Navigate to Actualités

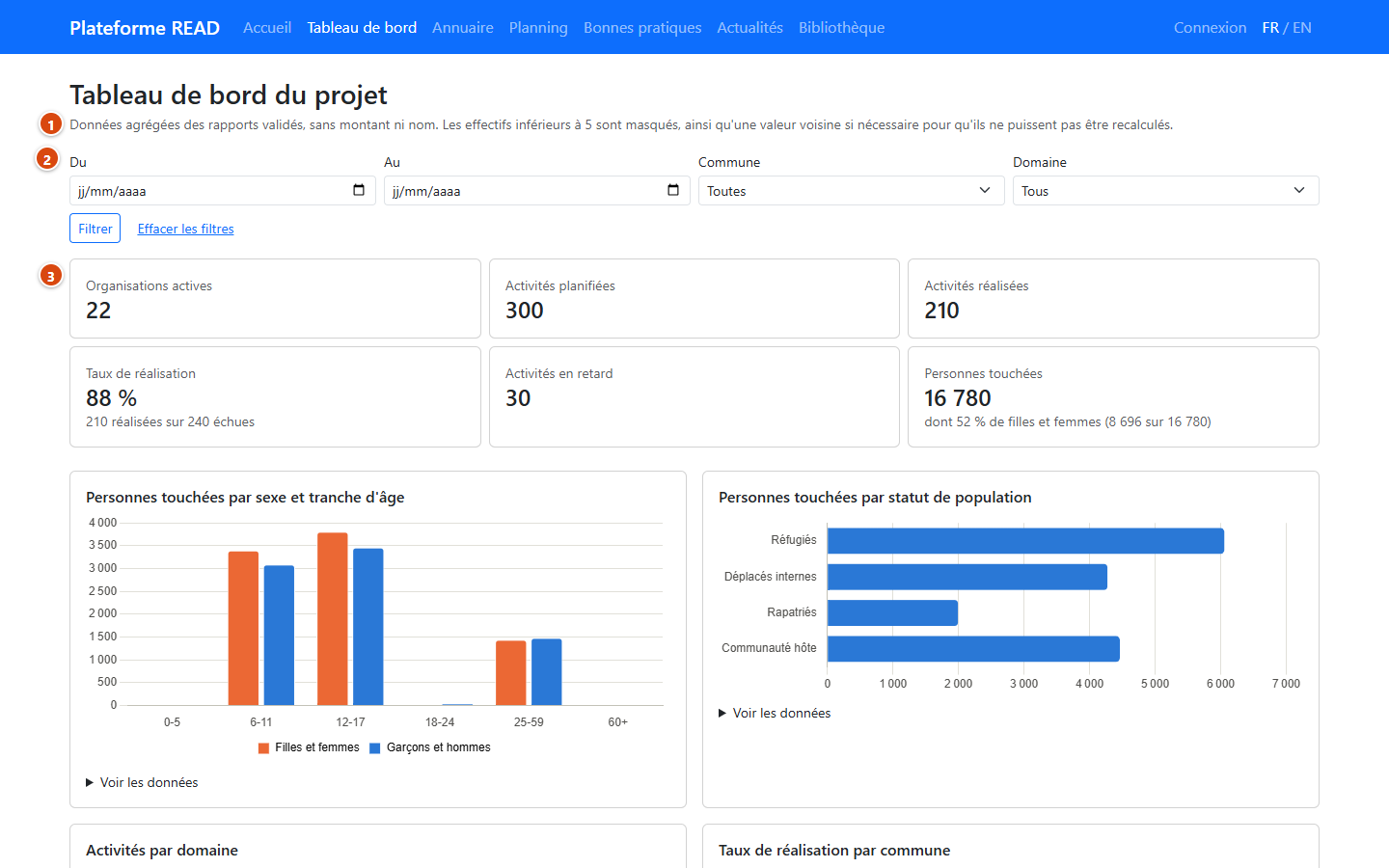pos(749,27)
